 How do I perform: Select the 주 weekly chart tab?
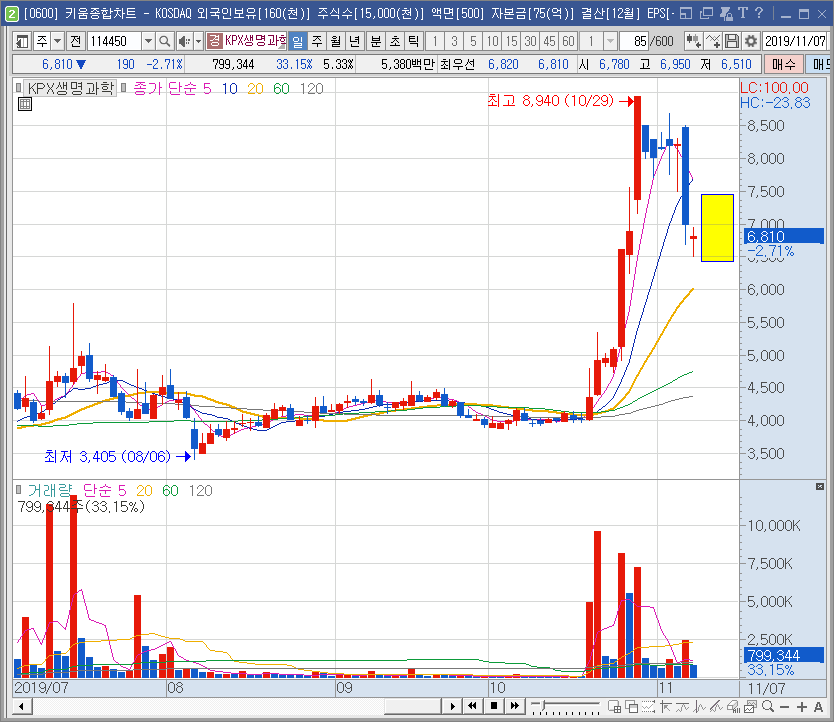(x=317, y=41)
